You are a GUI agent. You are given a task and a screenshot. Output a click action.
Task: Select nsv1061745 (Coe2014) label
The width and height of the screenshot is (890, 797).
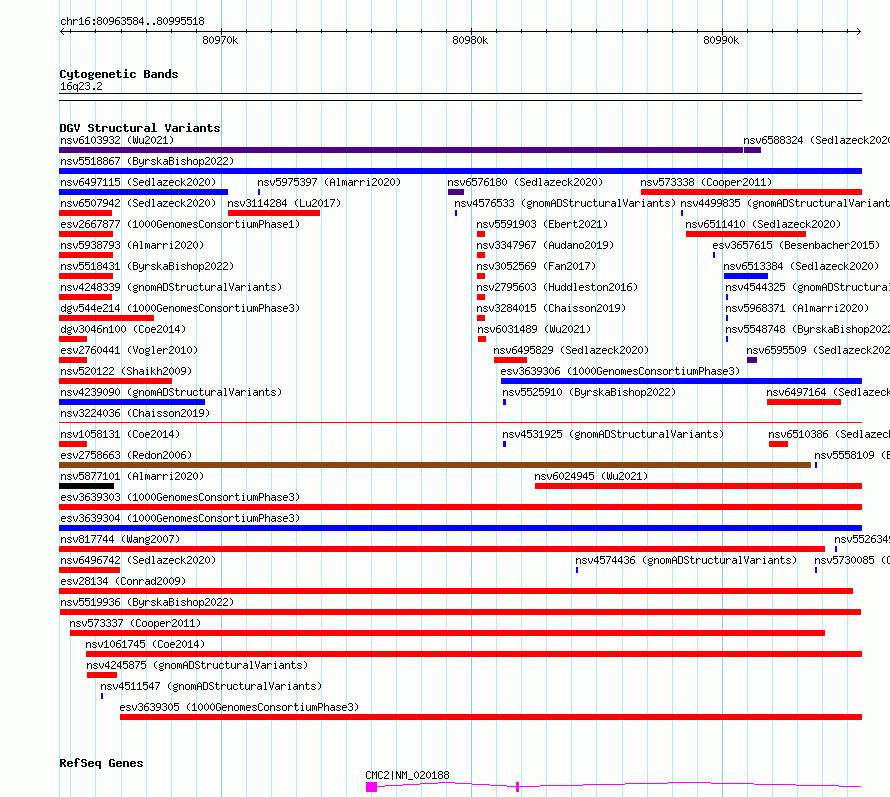(145, 644)
